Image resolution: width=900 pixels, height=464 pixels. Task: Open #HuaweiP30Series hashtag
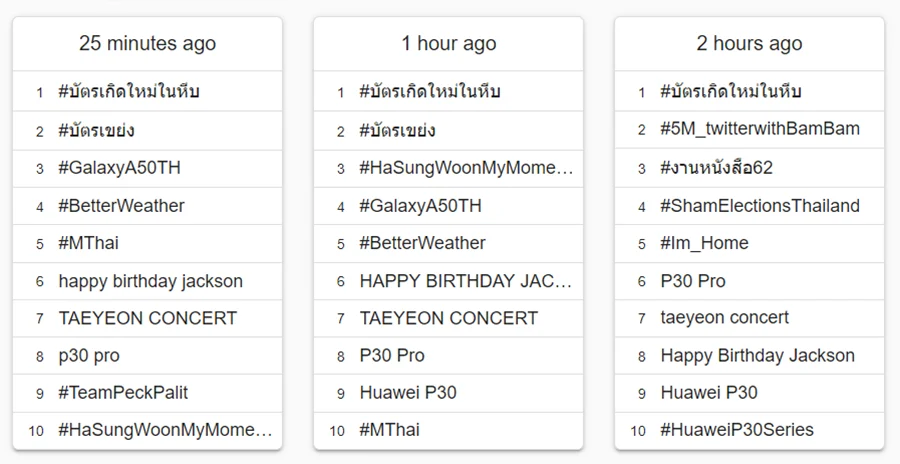tap(737, 430)
